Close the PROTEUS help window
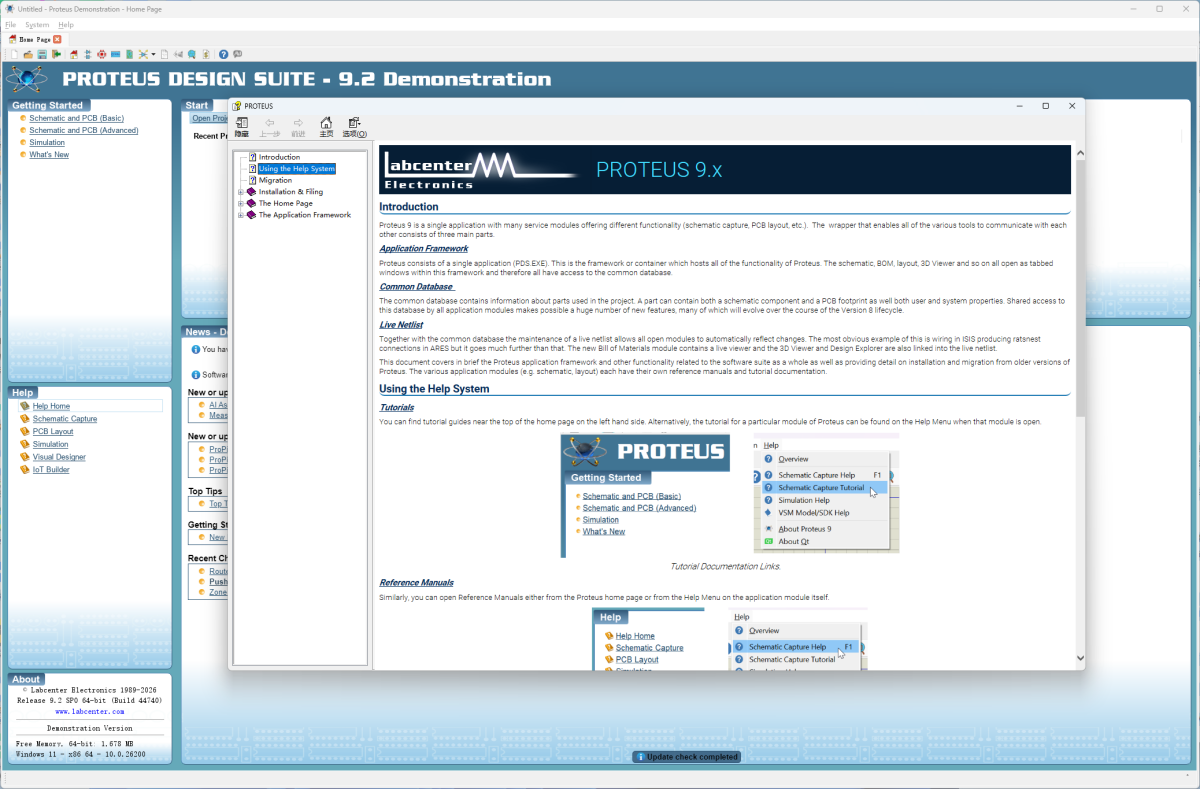This screenshot has width=1200, height=789. [1071, 105]
